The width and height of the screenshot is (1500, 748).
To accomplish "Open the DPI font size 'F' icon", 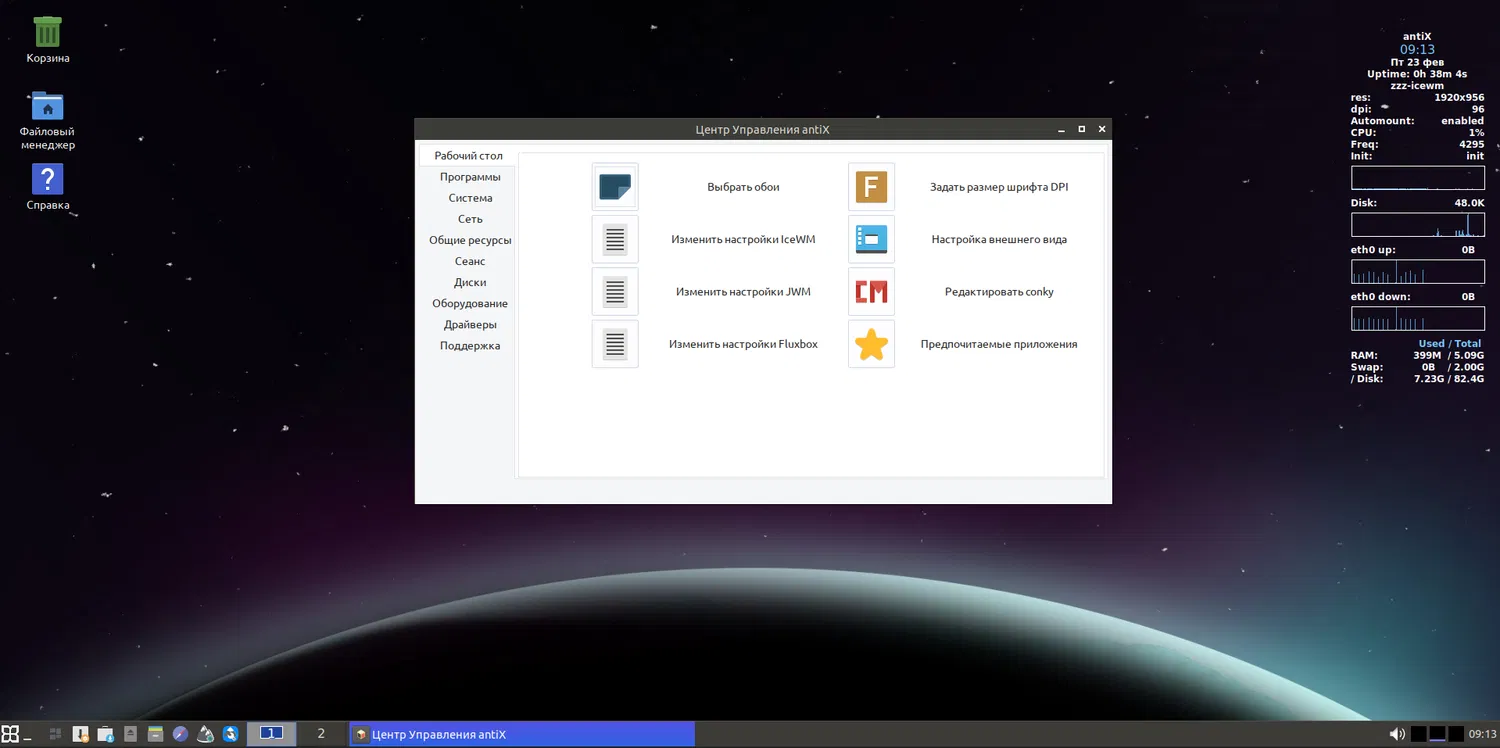I will tap(871, 187).
